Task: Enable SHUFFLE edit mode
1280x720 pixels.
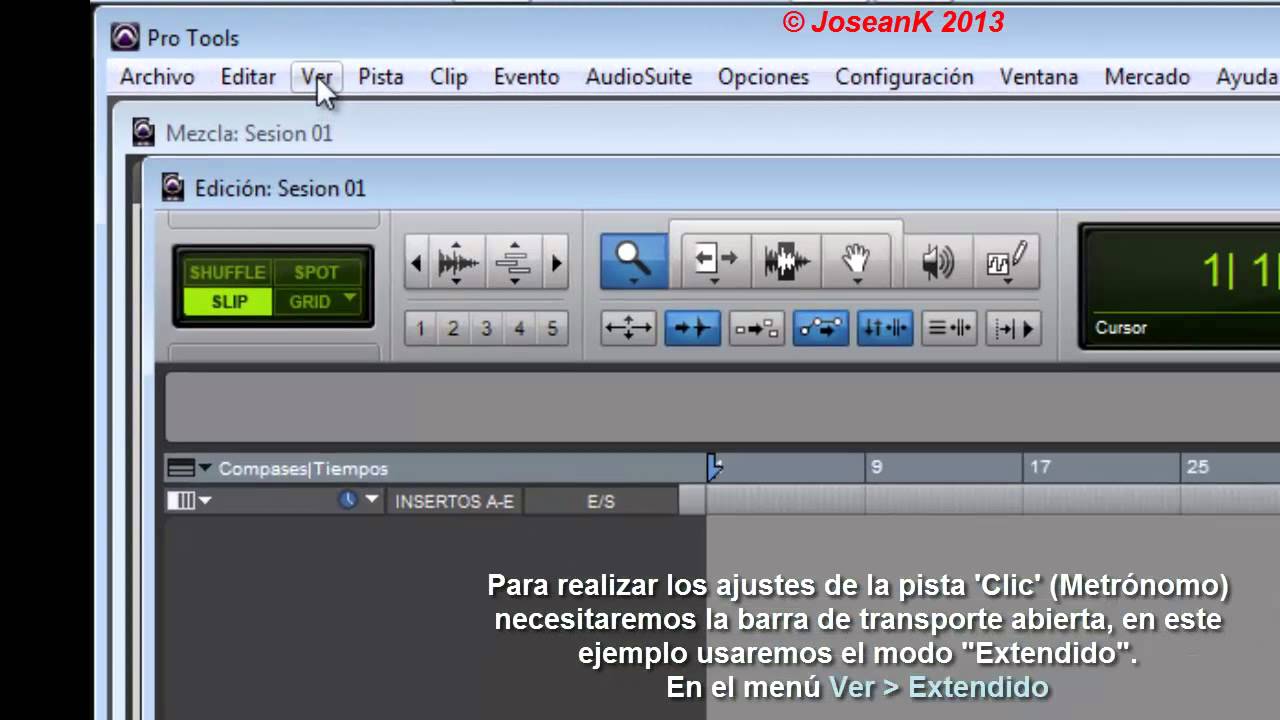Action: point(227,272)
